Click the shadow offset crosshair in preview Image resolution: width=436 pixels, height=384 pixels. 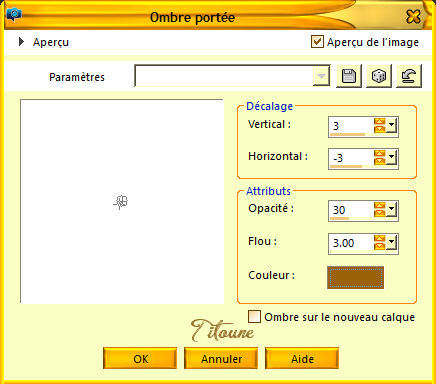(121, 202)
